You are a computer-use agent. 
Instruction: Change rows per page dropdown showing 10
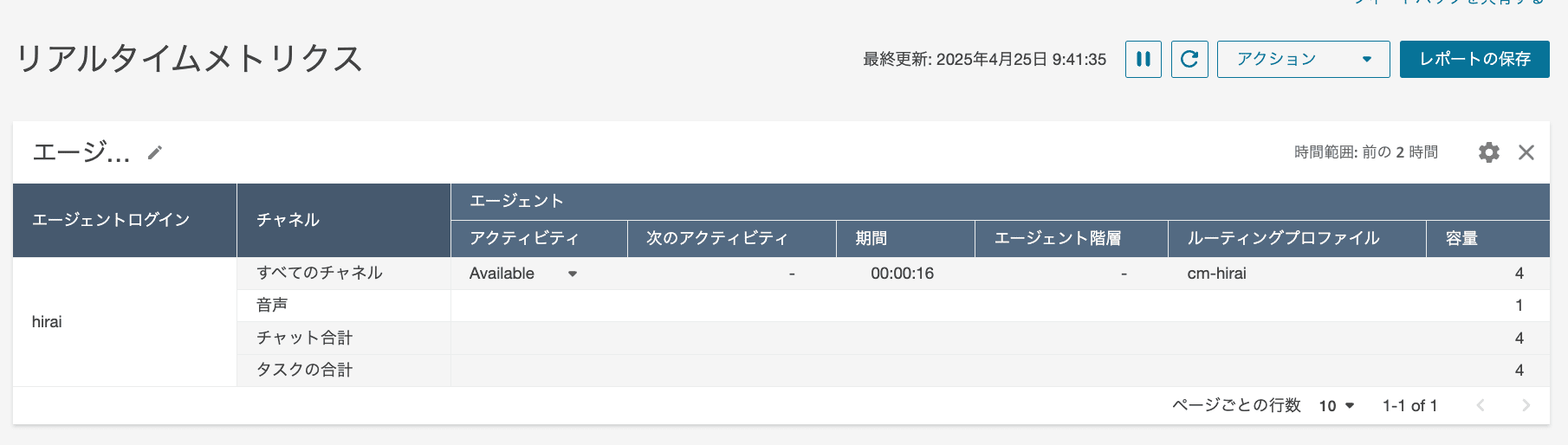click(x=1337, y=406)
